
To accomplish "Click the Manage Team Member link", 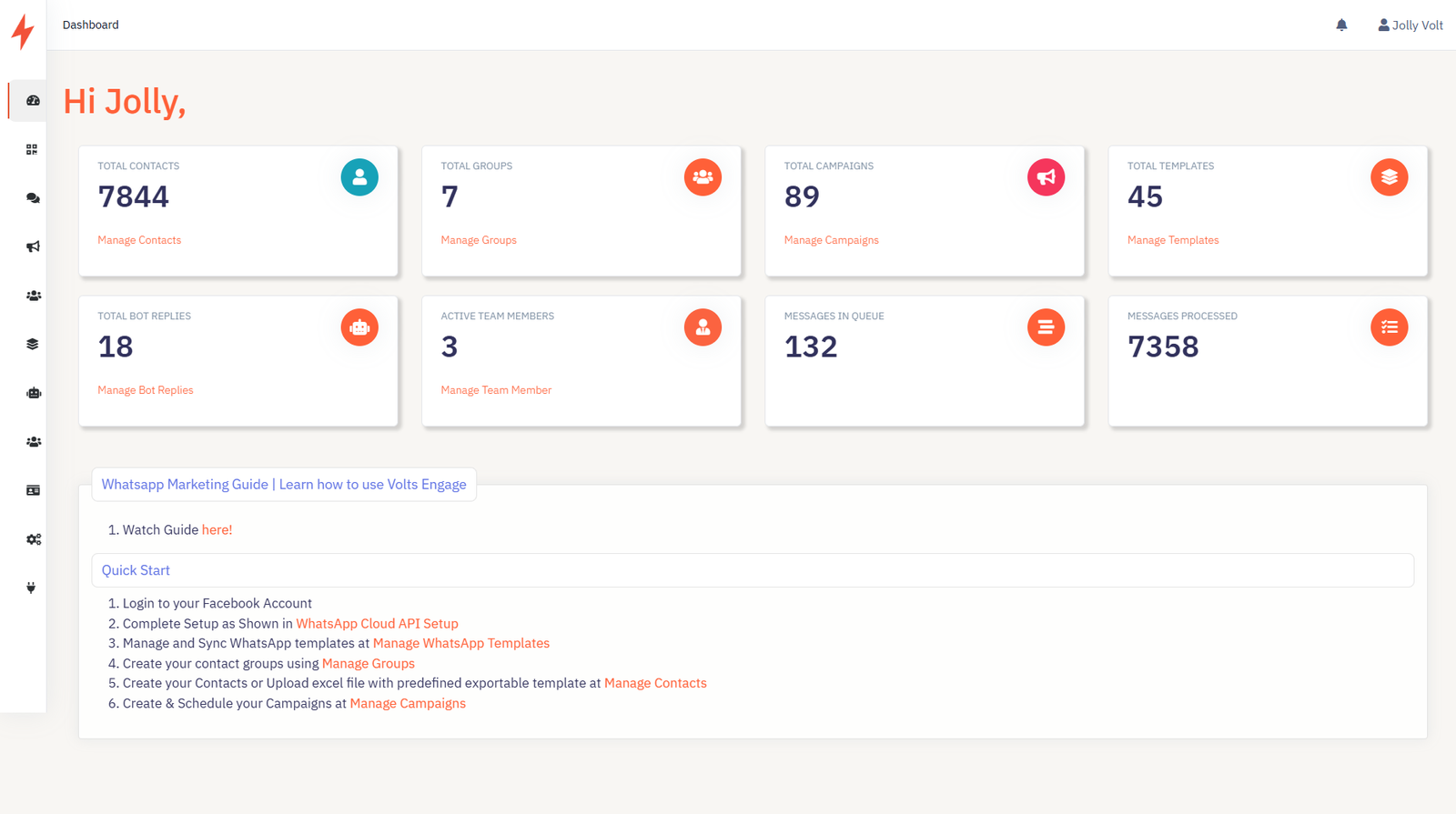I will tap(496, 390).
